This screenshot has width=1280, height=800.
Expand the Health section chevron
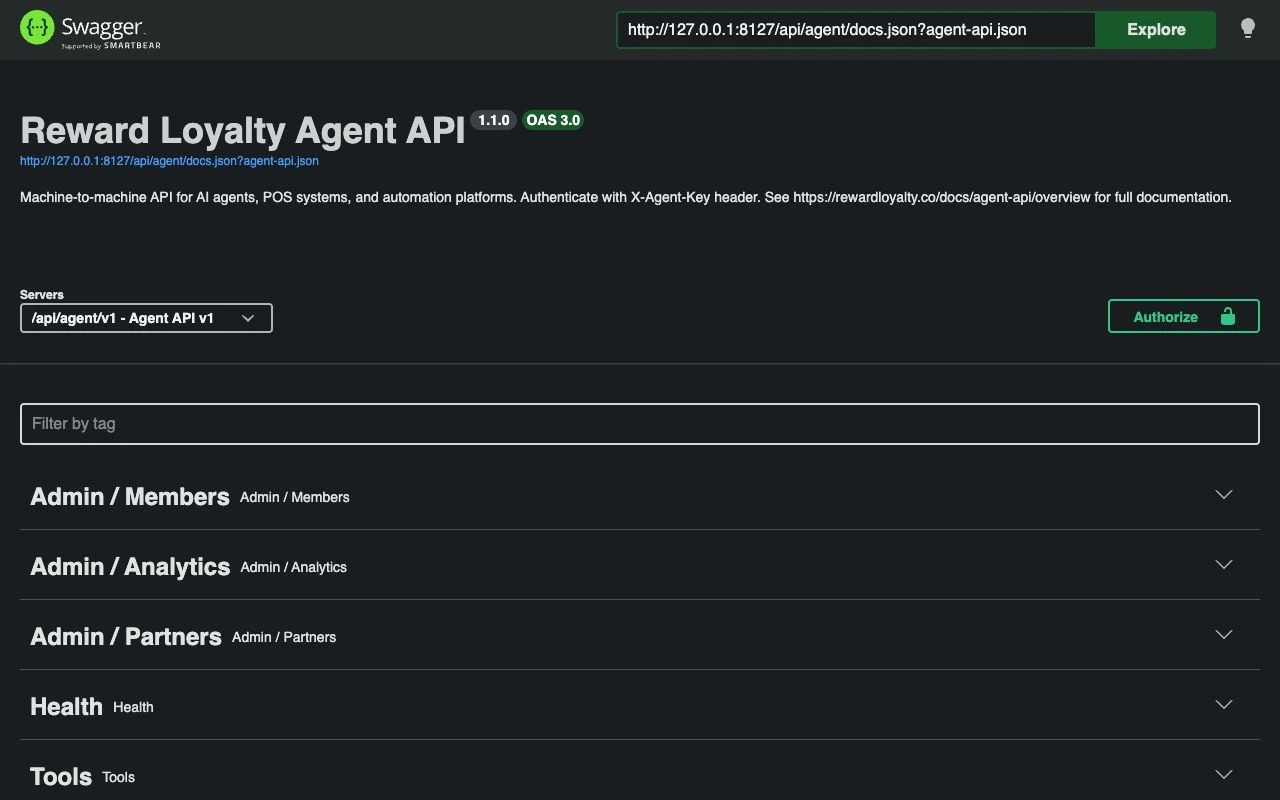1223,705
